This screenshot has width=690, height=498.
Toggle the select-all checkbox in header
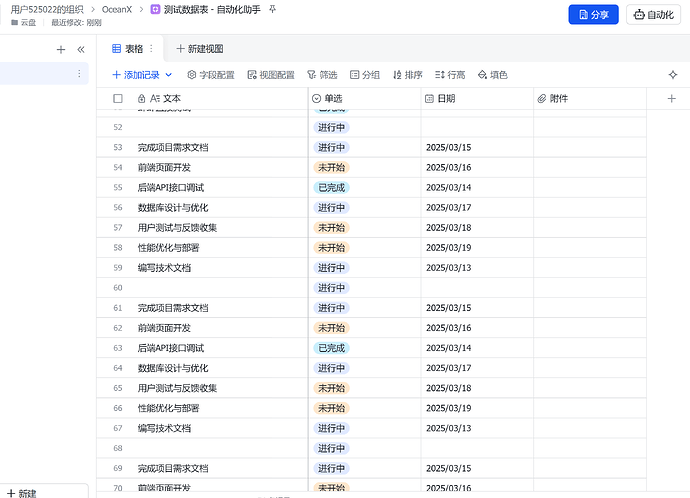(x=118, y=99)
